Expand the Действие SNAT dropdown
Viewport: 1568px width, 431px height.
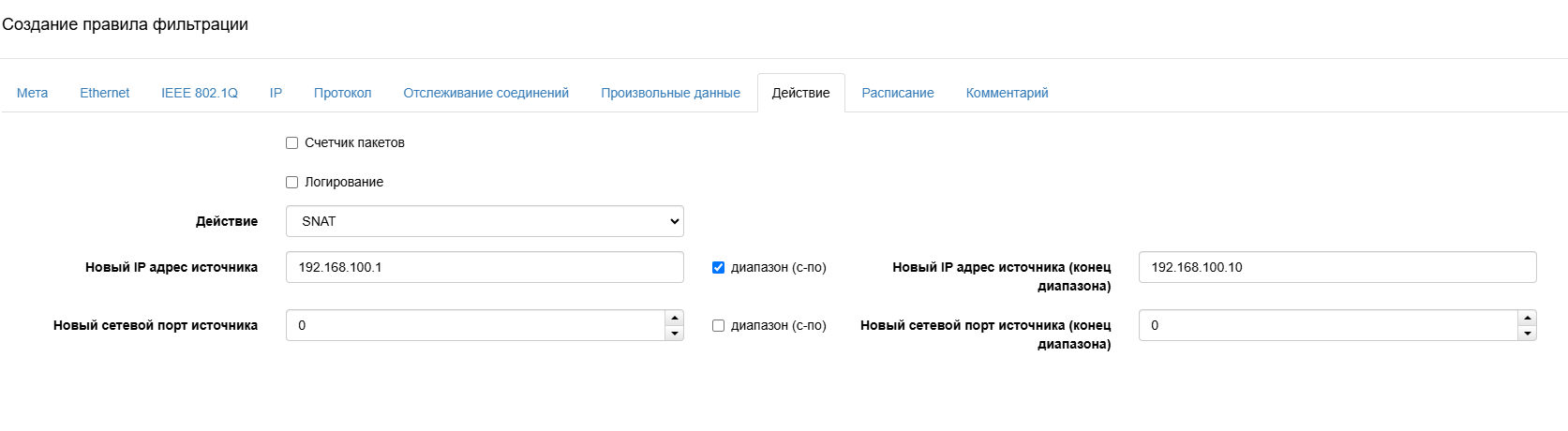484,221
